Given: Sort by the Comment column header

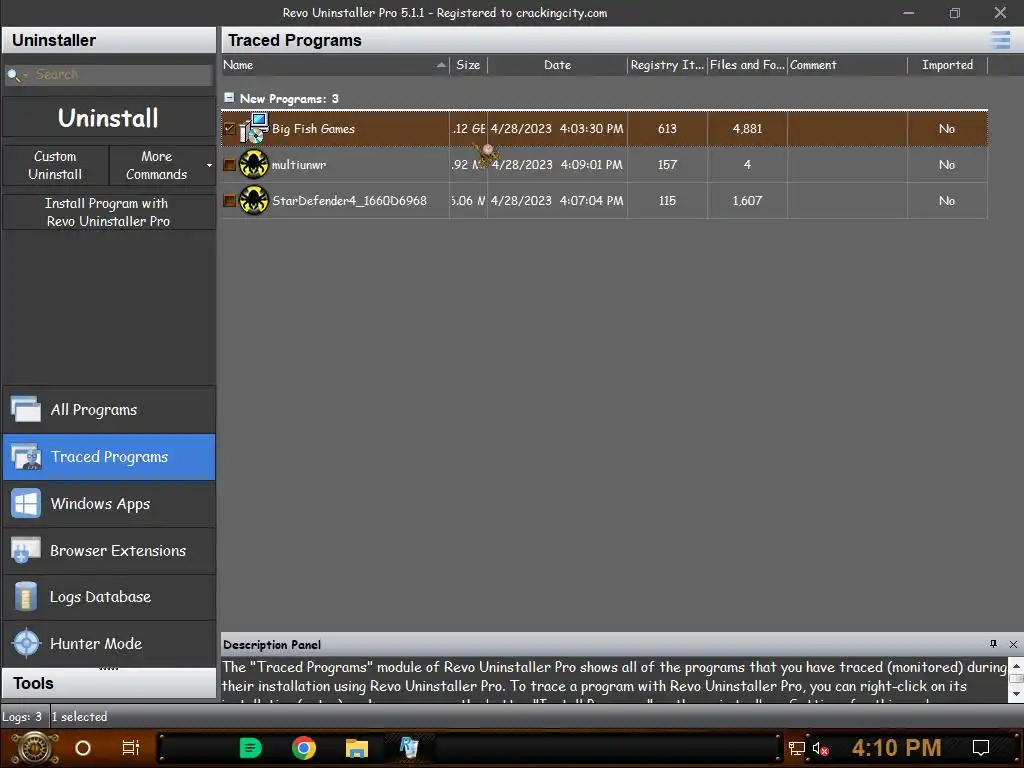Looking at the screenshot, I should click(x=847, y=65).
